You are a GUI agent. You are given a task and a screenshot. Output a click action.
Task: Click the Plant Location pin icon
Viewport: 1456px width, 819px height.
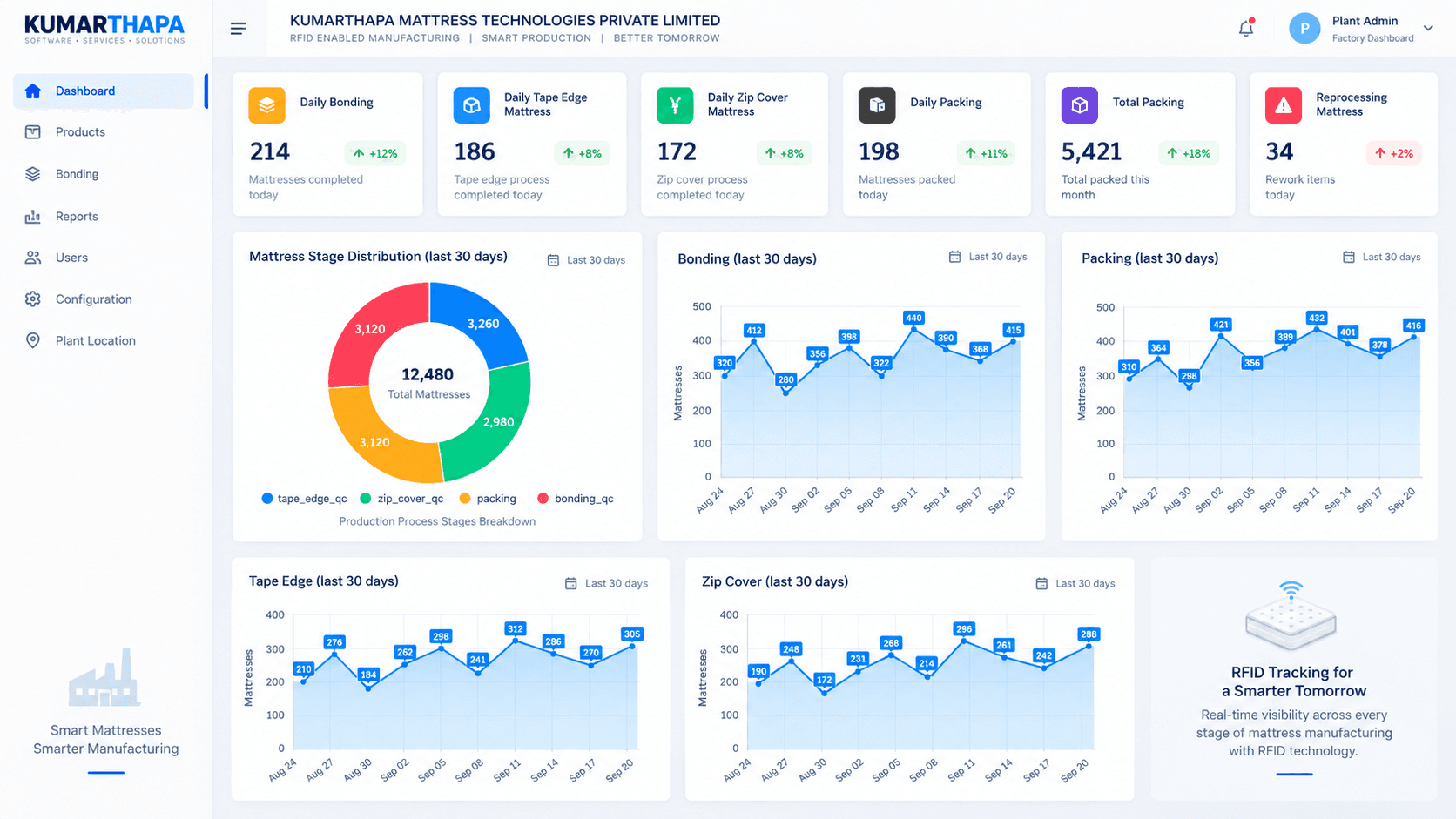33,340
